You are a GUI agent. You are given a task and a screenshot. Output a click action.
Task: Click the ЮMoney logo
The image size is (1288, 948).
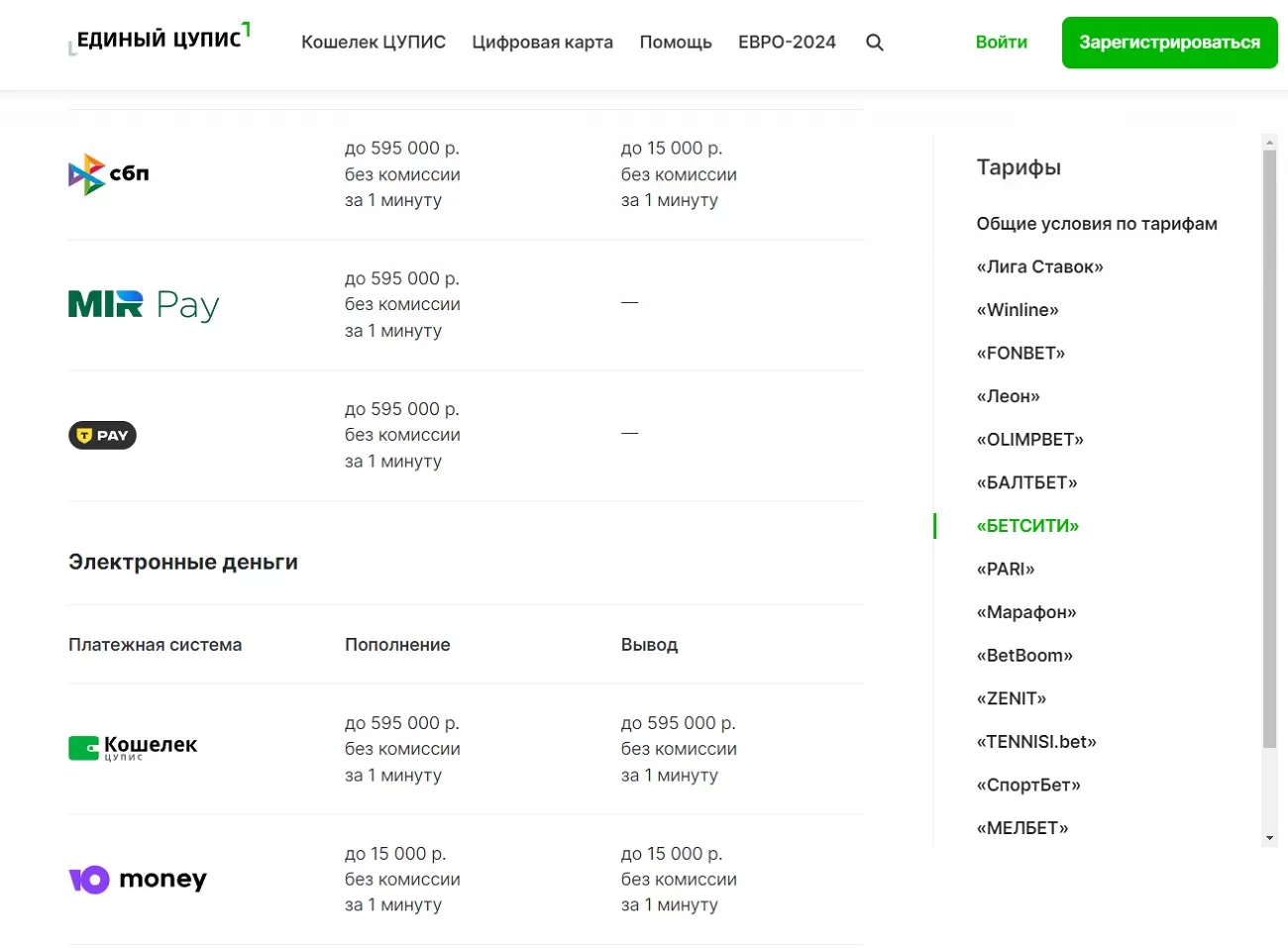[138, 880]
